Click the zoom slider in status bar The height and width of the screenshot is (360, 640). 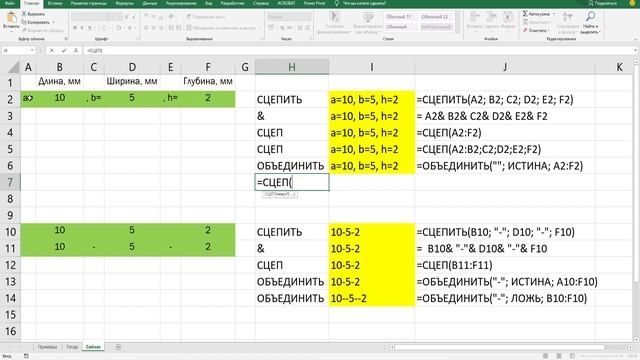click(x=602, y=356)
